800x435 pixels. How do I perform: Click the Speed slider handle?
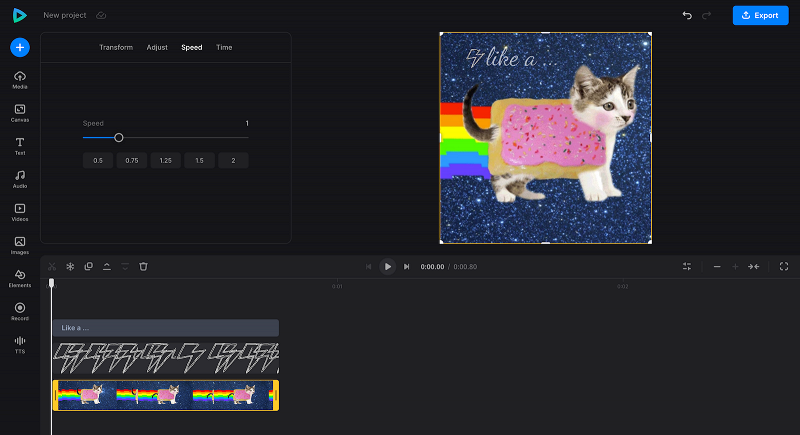[118, 138]
